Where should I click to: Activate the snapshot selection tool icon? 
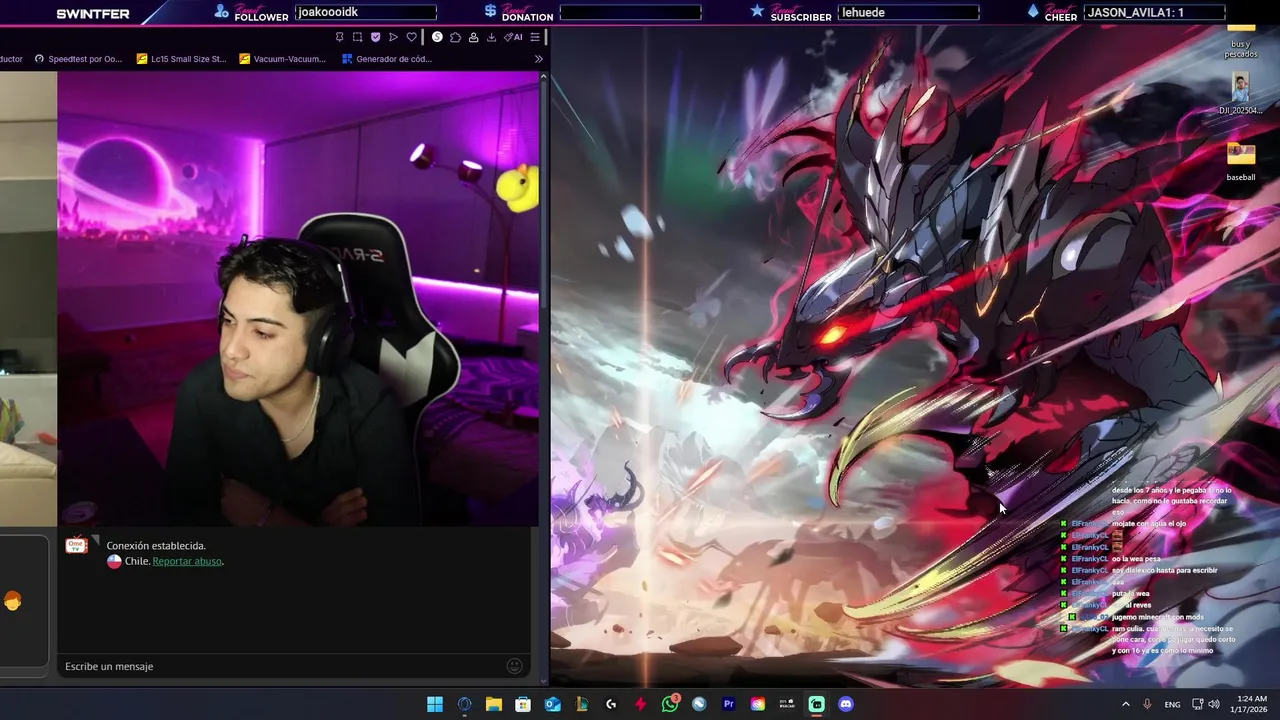pyautogui.click(x=357, y=37)
